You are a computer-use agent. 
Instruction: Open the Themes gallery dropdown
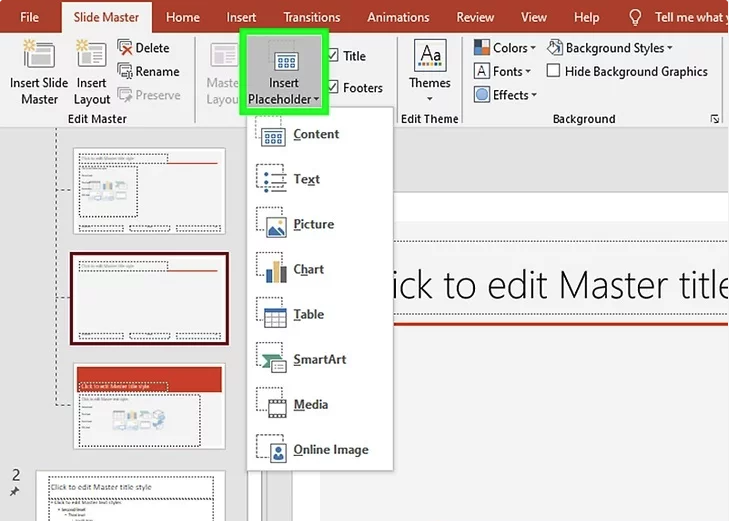[x=430, y=71]
